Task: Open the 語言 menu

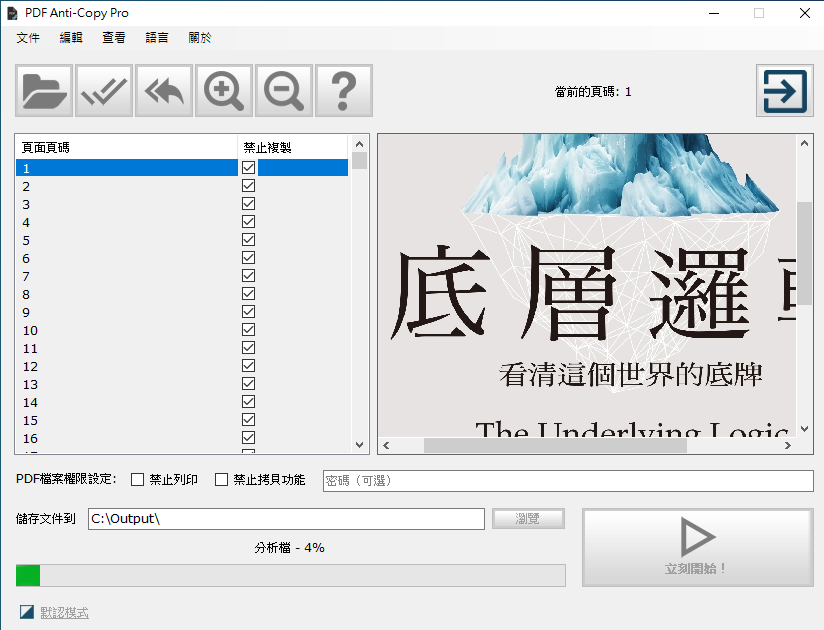Action: coord(157,38)
